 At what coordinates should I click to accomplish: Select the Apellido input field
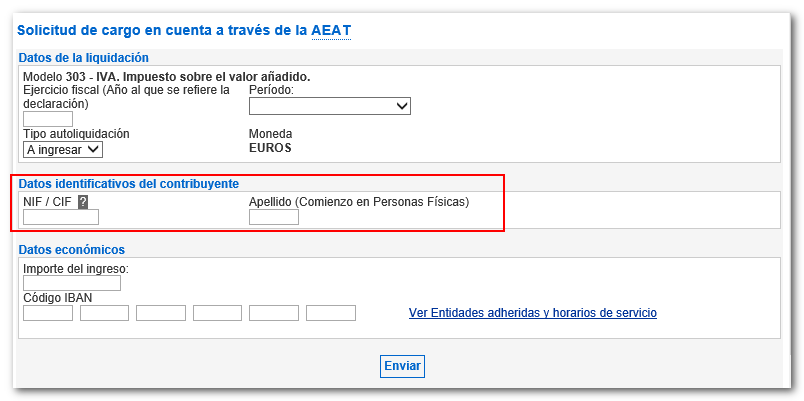click(x=273, y=217)
